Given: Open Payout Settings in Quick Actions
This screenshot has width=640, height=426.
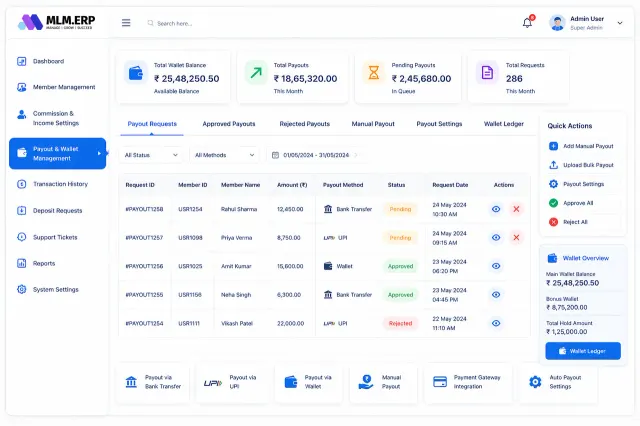Looking at the screenshot, I should click(x=576, y=184).
